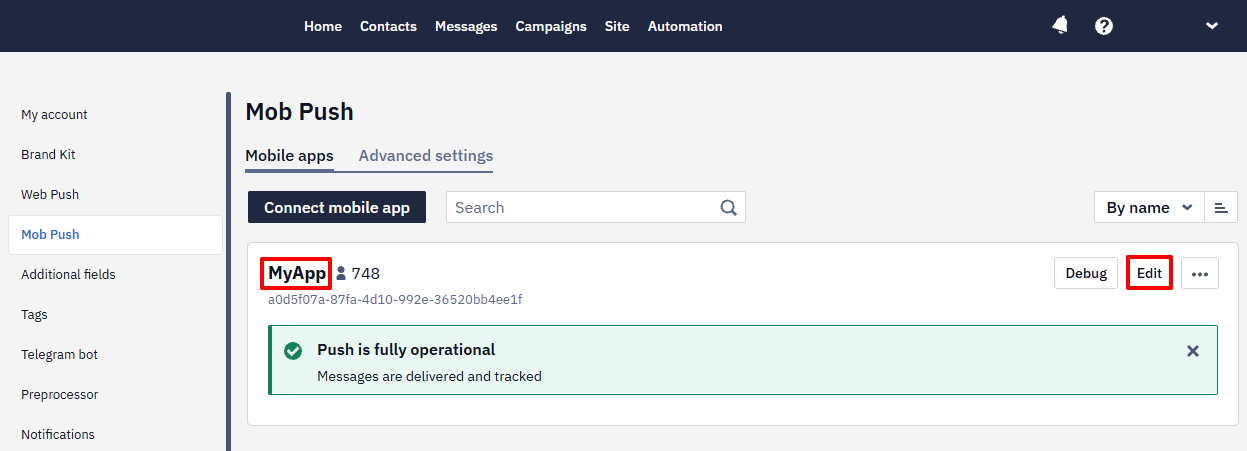Viewport: 1247px width, 451px height.
Task: Click the text Messages are delivered and tracked
Action: pyautogui.click(x=429, y=377)
